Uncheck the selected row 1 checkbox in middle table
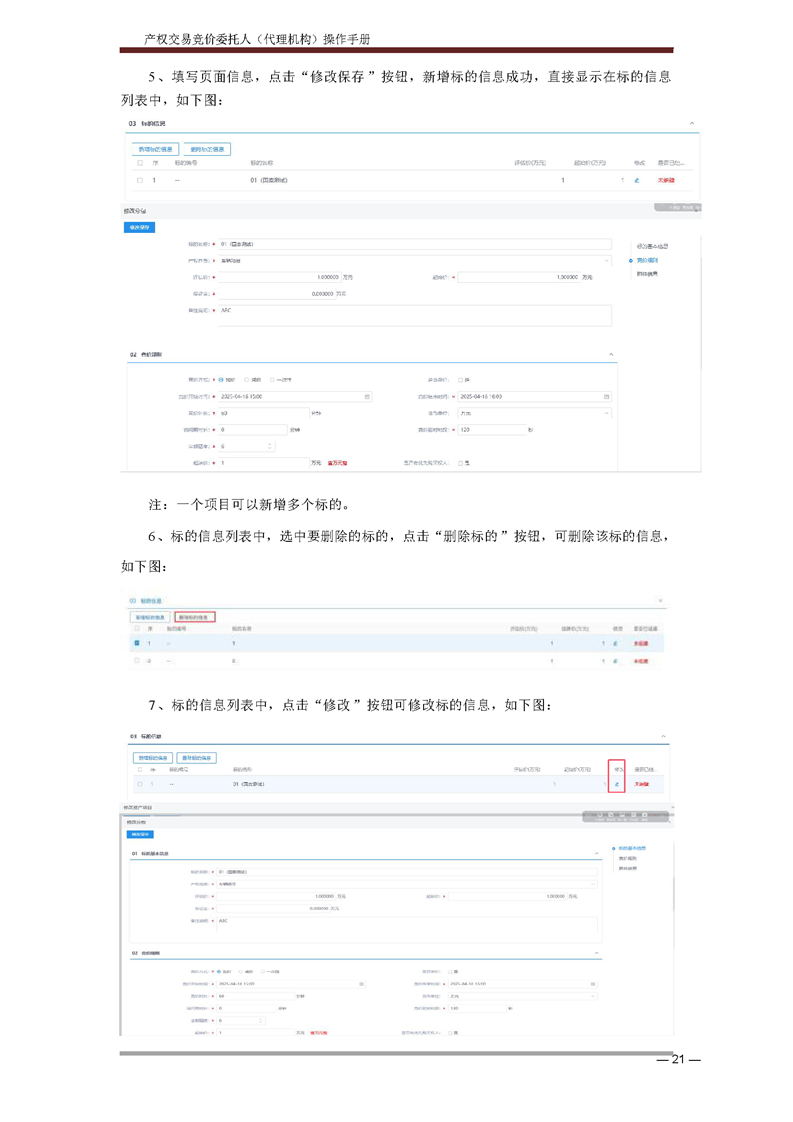 (137, 644)
